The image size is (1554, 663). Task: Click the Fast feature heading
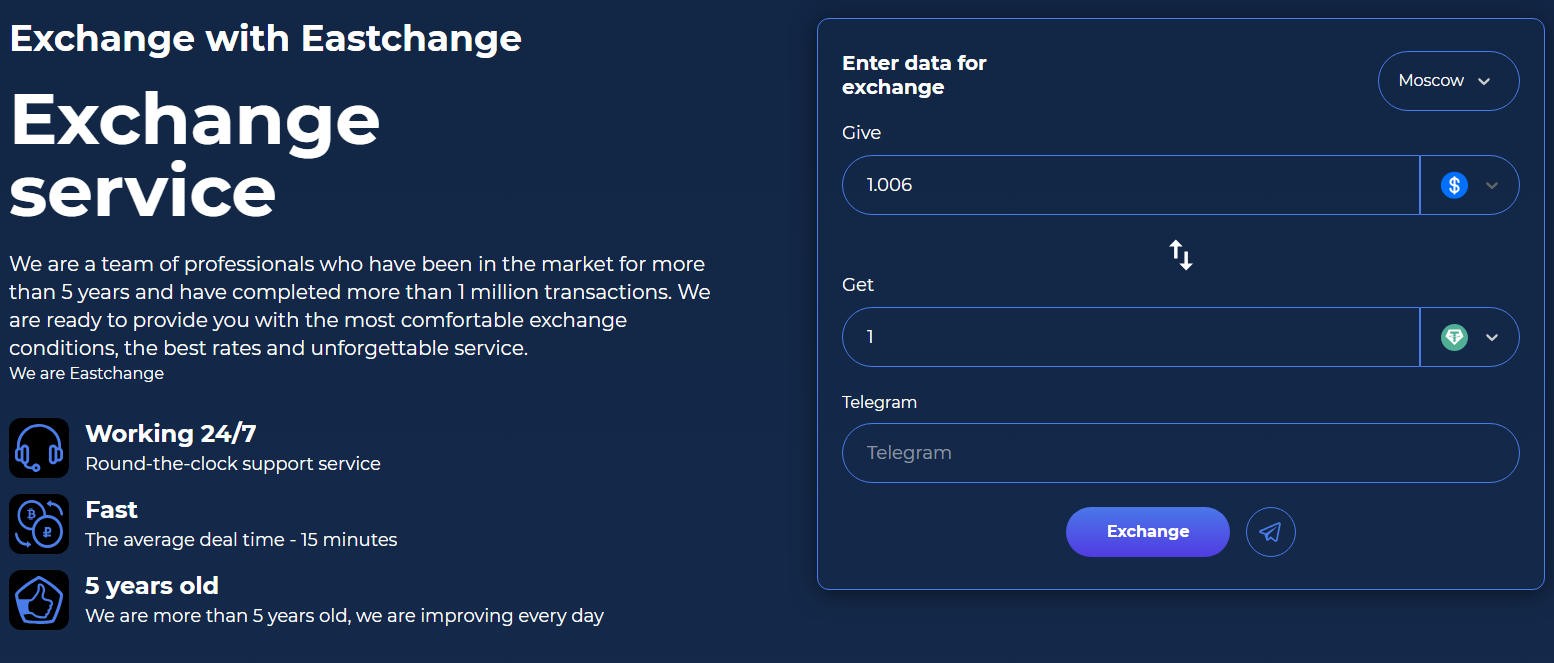[x=111, y=510]
